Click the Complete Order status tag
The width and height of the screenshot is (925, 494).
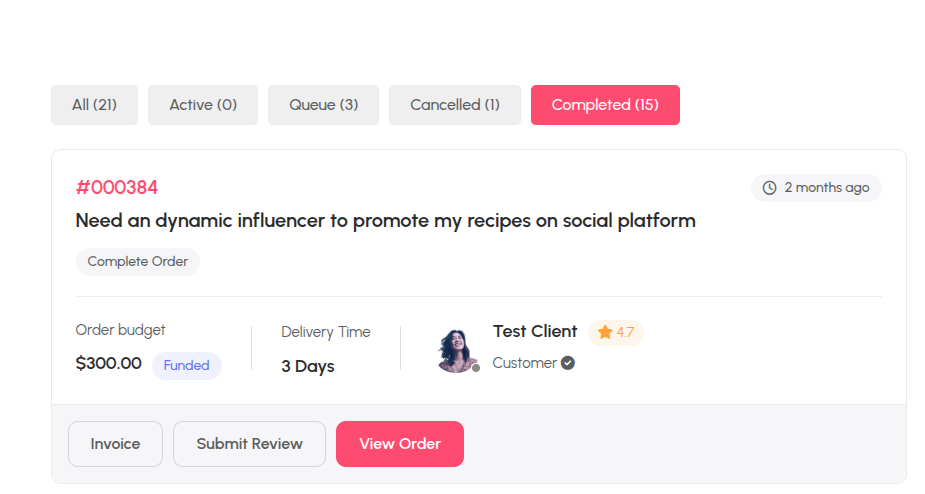coord(138,261)
